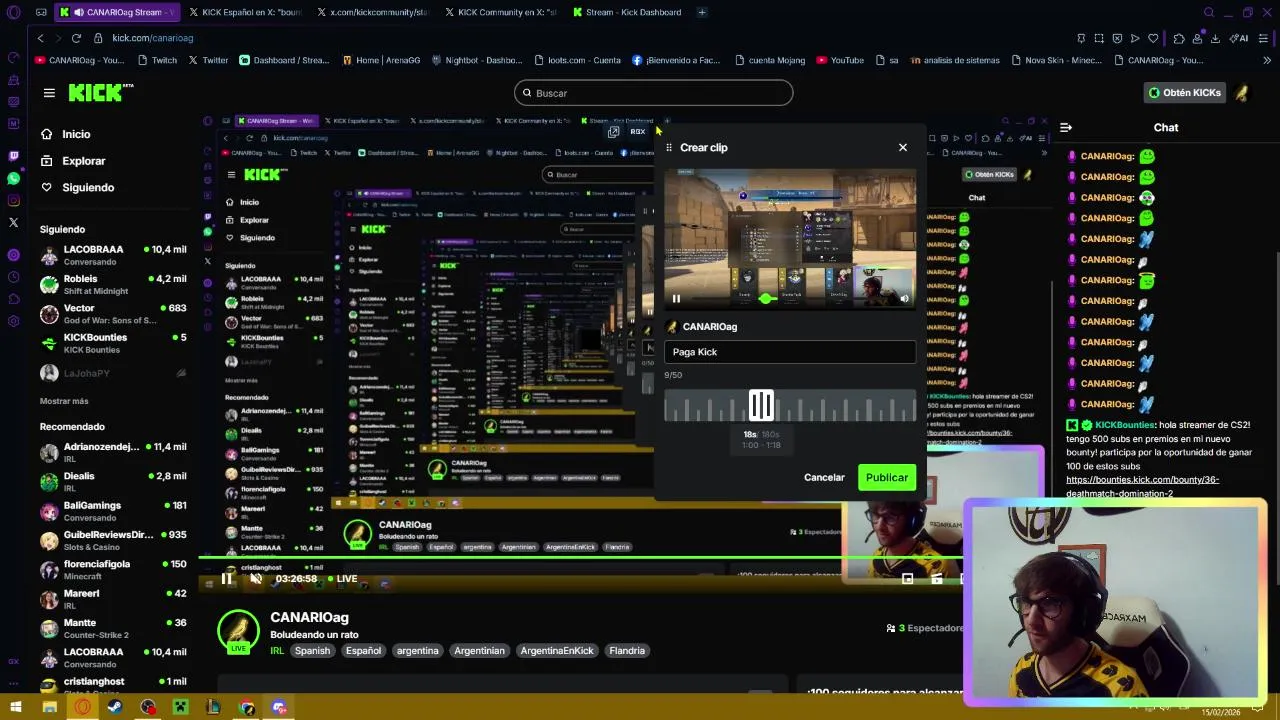Switch to 'KICK Community en X' tab
This screenshot has width=1280, height=720.
click(x=500, y=12)
